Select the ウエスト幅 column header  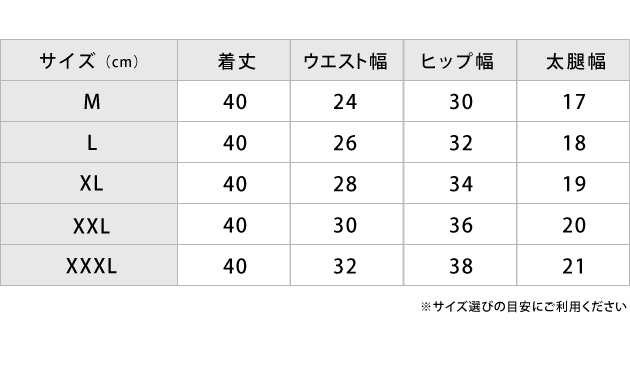(x=347, y=60)
